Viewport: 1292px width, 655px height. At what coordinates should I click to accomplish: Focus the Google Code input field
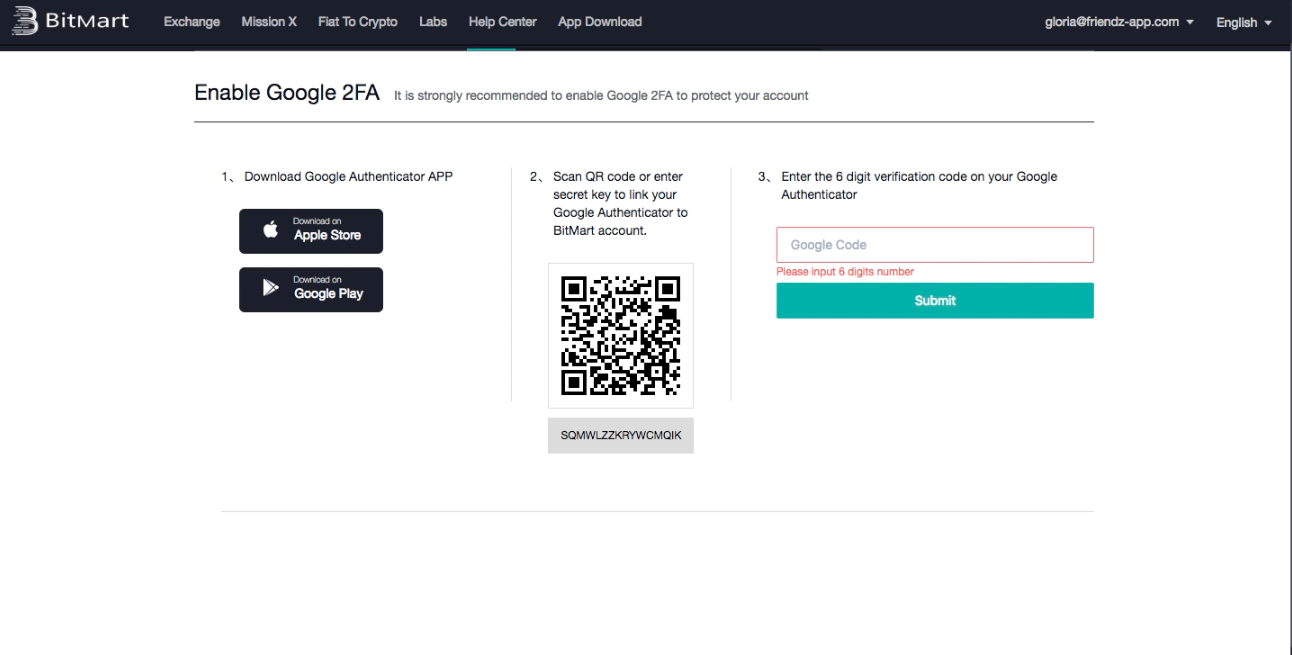click(x=934, y=245)
